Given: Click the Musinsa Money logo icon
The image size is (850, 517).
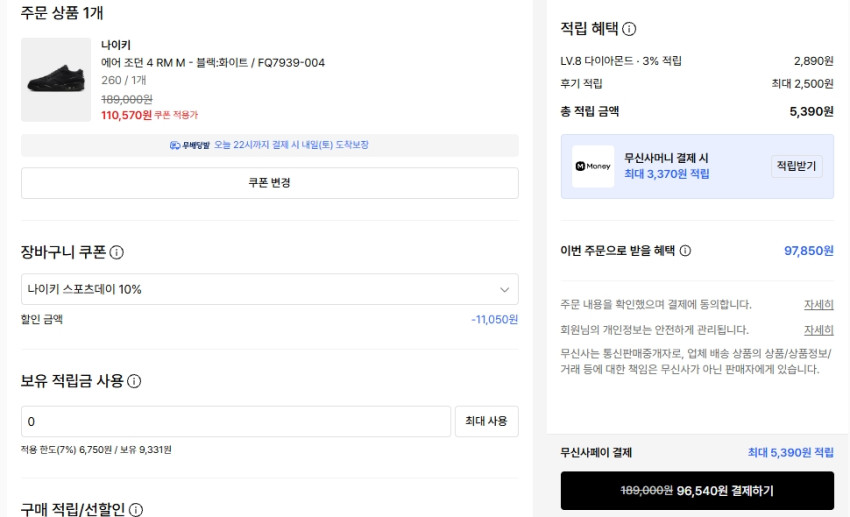Looking at the screenshot, I should [593, 167].
